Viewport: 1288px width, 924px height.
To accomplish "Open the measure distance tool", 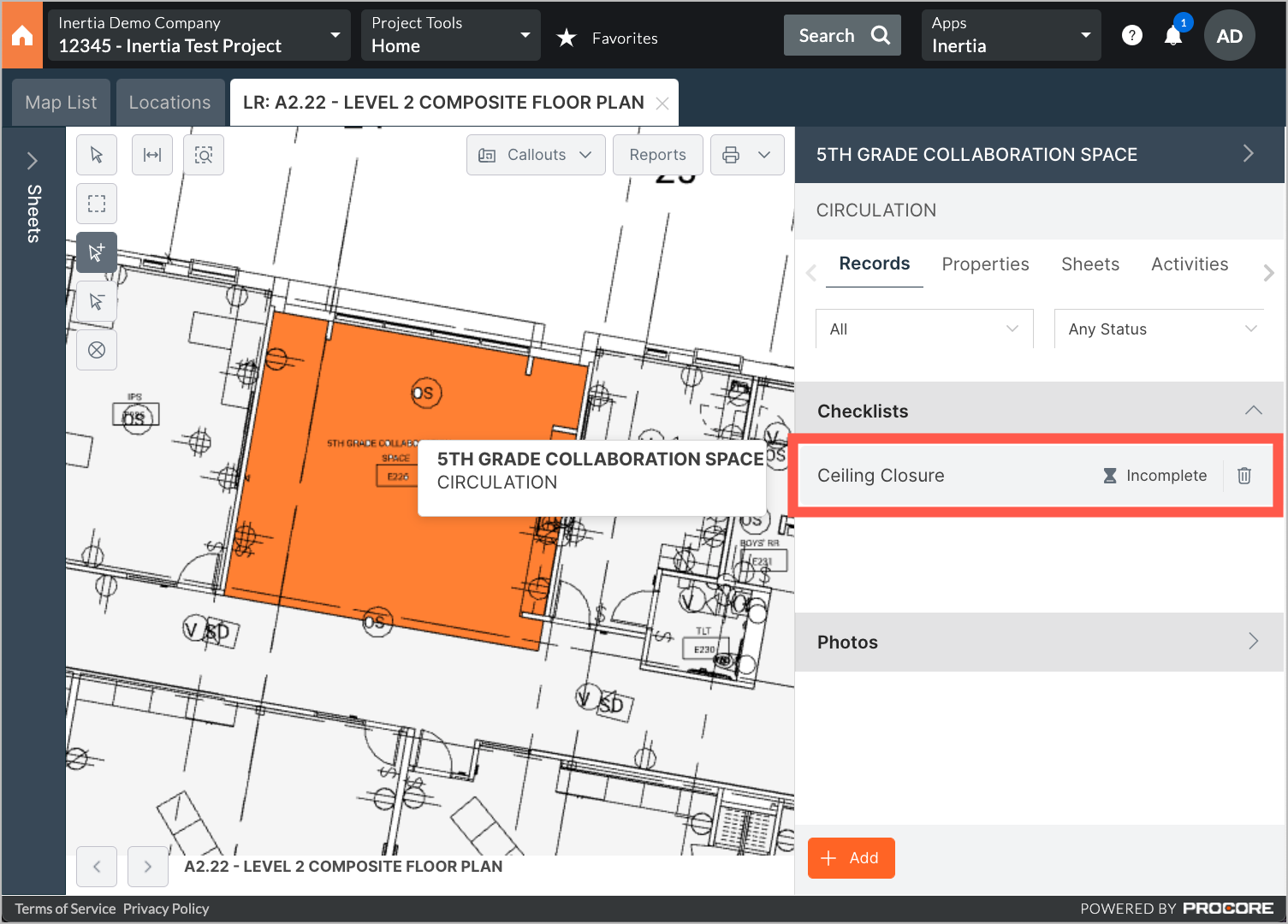I will [151, 155].
